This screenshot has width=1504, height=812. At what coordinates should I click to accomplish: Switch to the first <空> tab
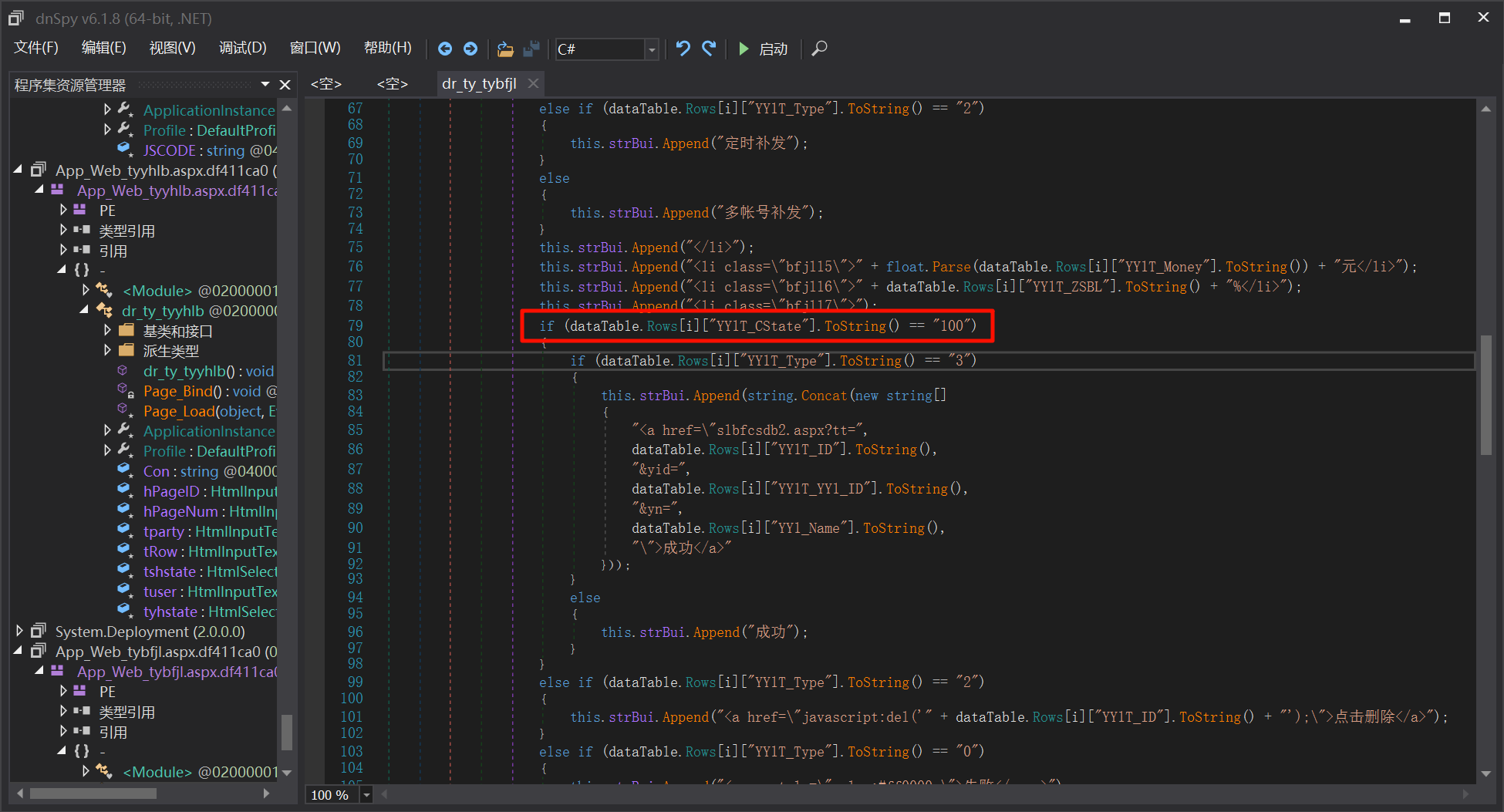325,84
